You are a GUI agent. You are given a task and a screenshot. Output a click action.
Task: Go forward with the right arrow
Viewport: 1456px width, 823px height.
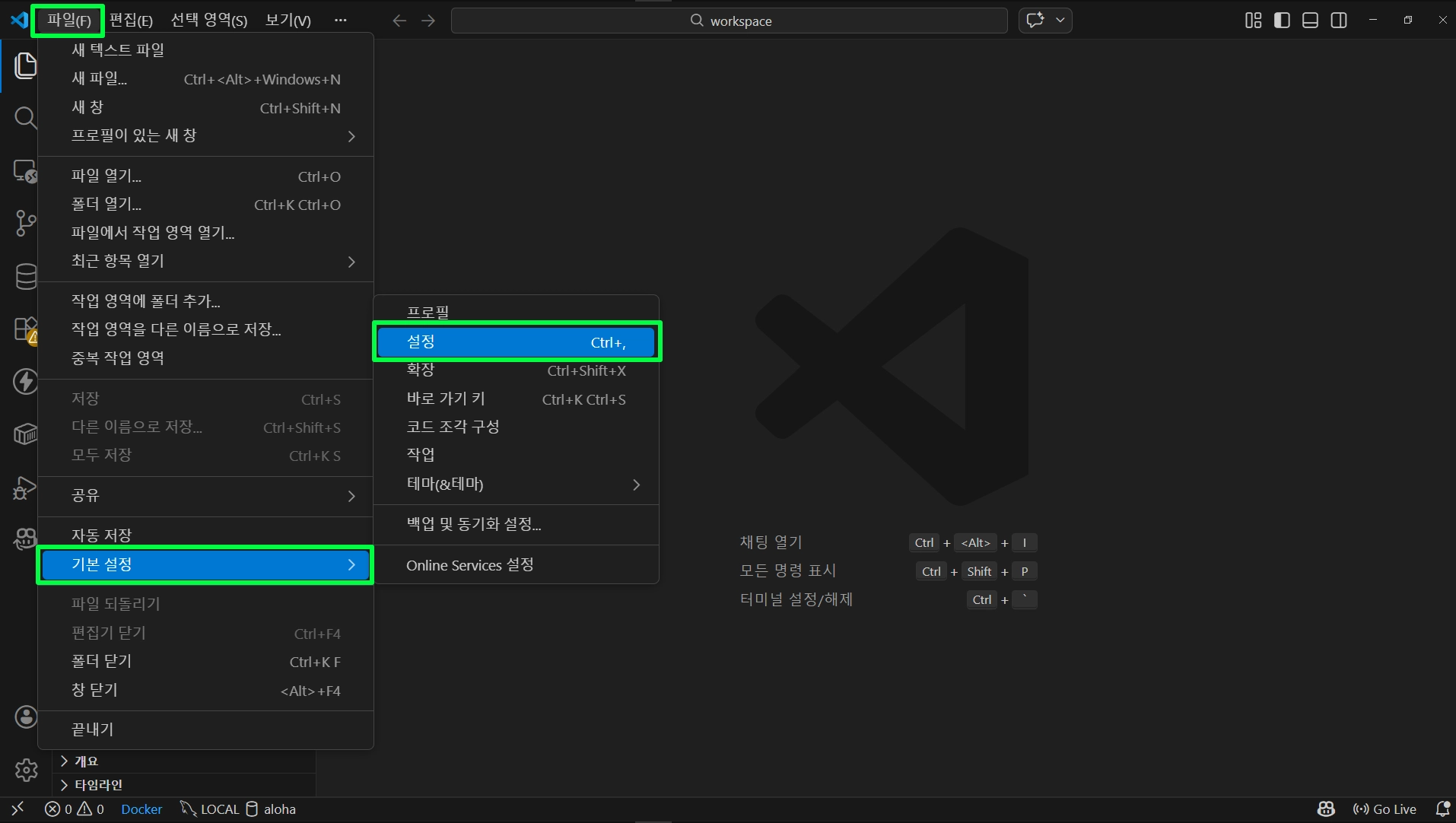click(x=428, y=21)
